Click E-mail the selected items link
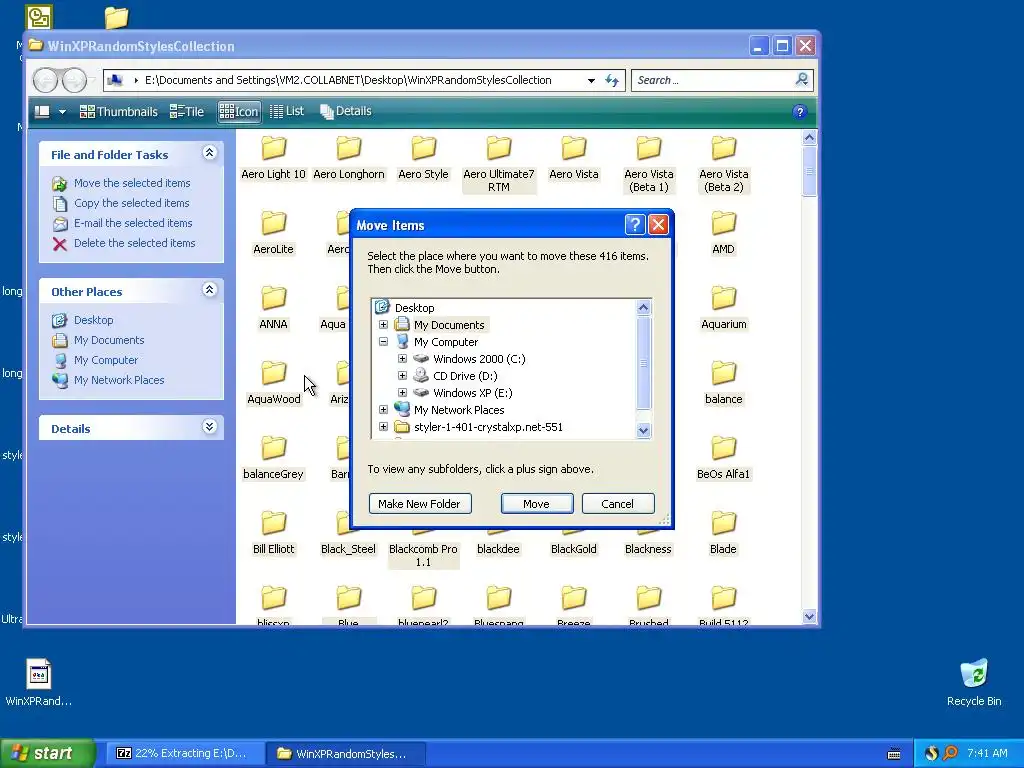The image size is (1024, 768). 133,223
